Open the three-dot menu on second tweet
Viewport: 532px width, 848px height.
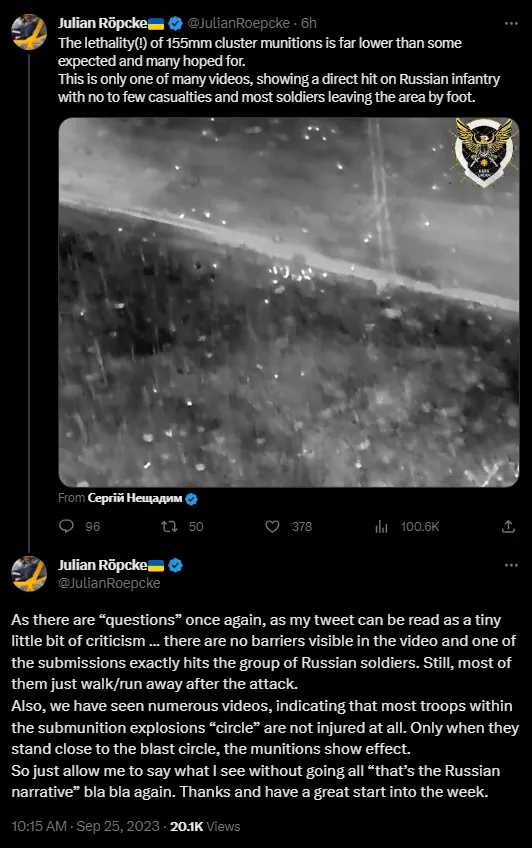(x=511, y=565)
